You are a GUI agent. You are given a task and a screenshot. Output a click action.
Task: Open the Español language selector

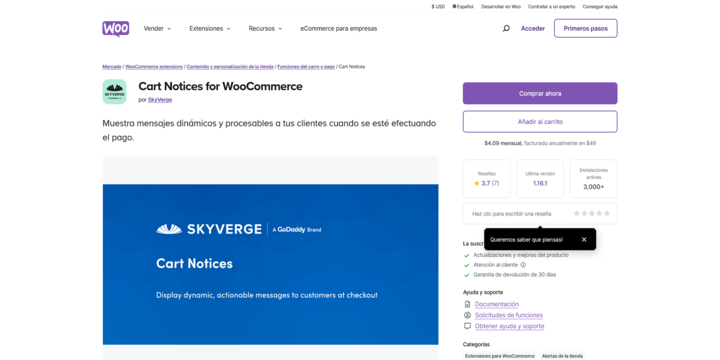[463, 7]
